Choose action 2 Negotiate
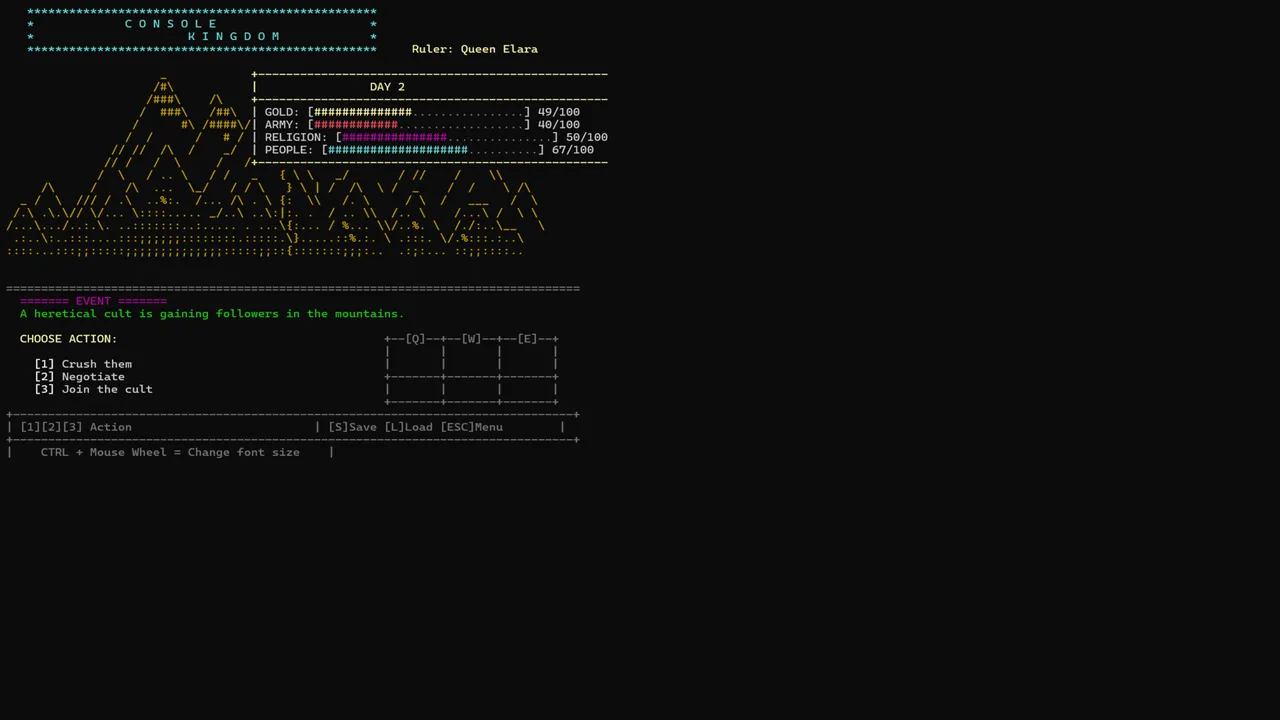This screenshot has height=720, width=1280. click(x=80, y=377)
